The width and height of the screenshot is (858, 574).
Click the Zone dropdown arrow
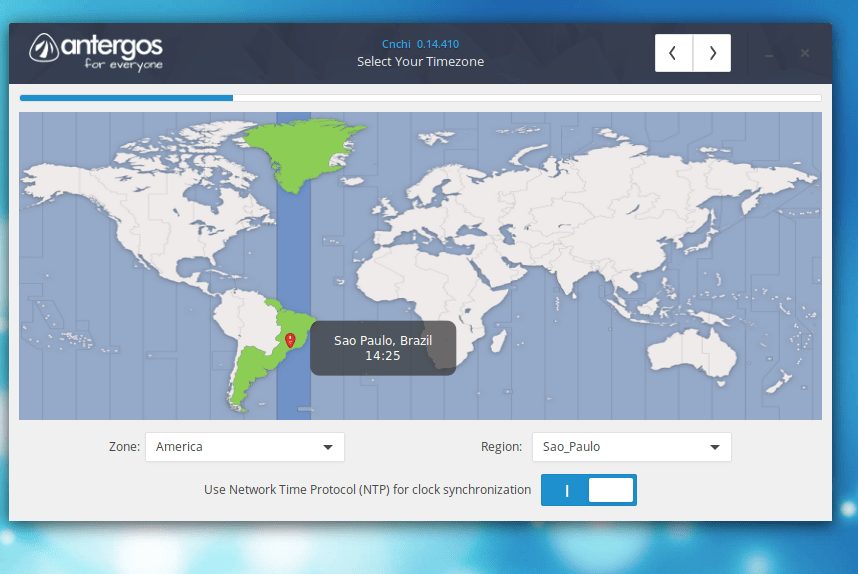pos(328,447)
